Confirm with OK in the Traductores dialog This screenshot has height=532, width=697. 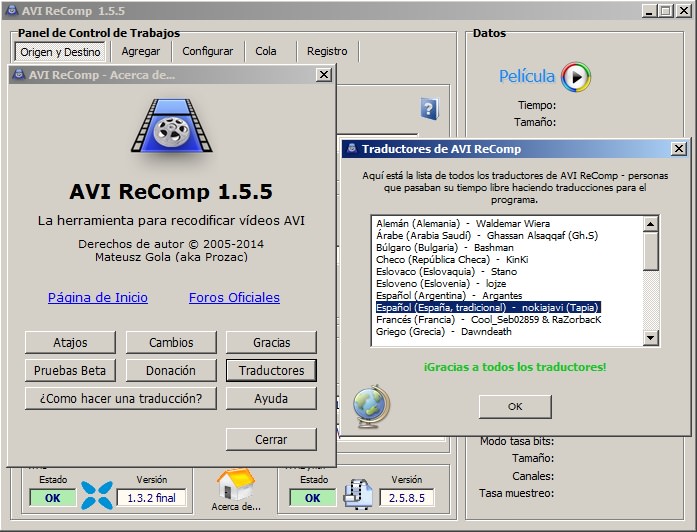pyautogui.click(x=515, y=407)
